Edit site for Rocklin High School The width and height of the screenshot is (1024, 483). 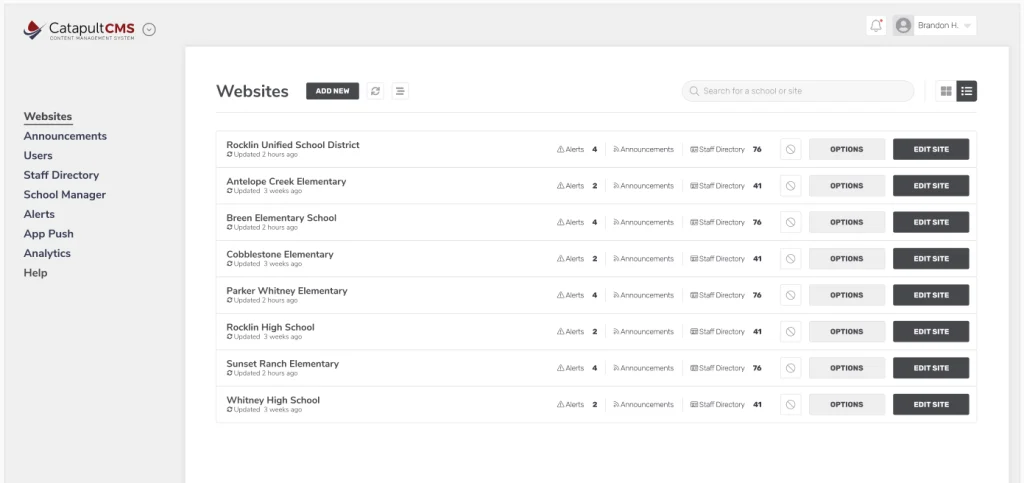point(931,332)
